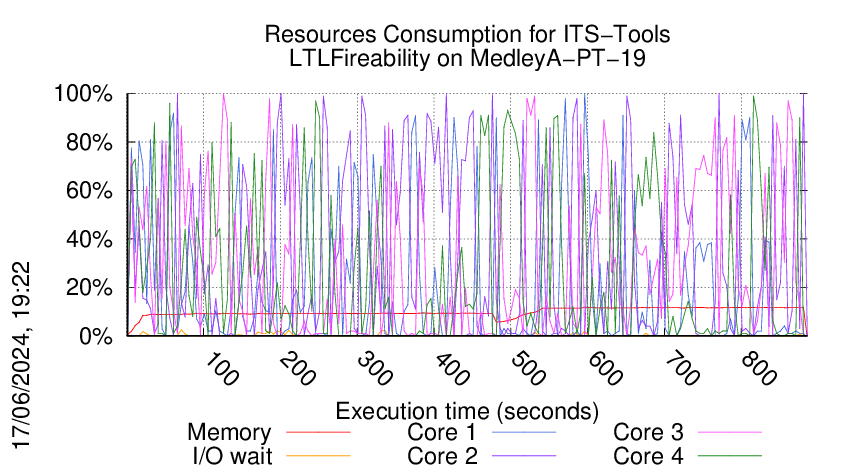This screenshot has width=850, height=475.
Task: Click the 80% y-axis label
Action: (x=89, y=143)
